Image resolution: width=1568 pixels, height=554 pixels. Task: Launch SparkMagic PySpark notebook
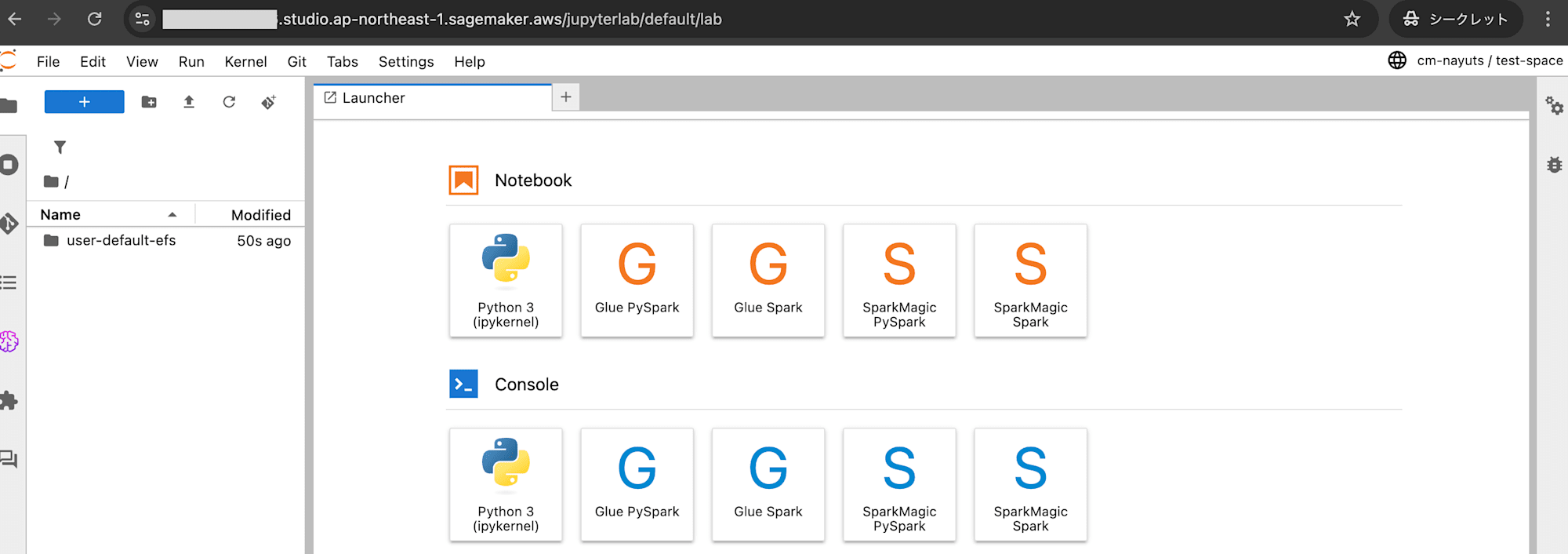[899, 280]
